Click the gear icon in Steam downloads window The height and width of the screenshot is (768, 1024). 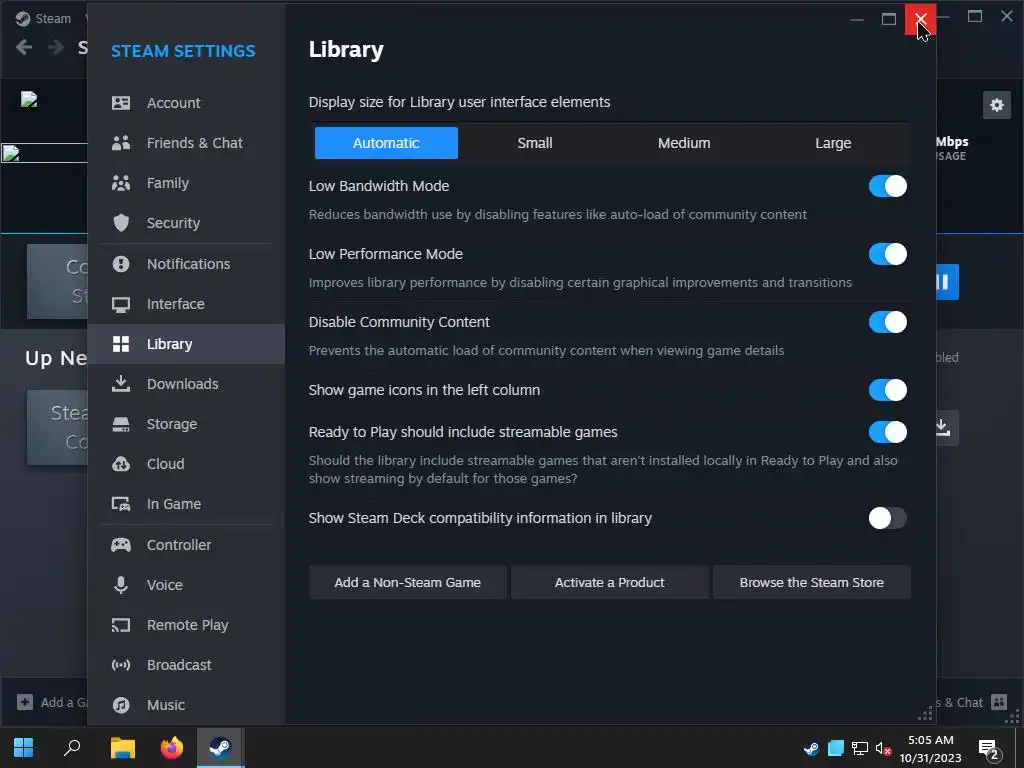(x=996, y=105)
